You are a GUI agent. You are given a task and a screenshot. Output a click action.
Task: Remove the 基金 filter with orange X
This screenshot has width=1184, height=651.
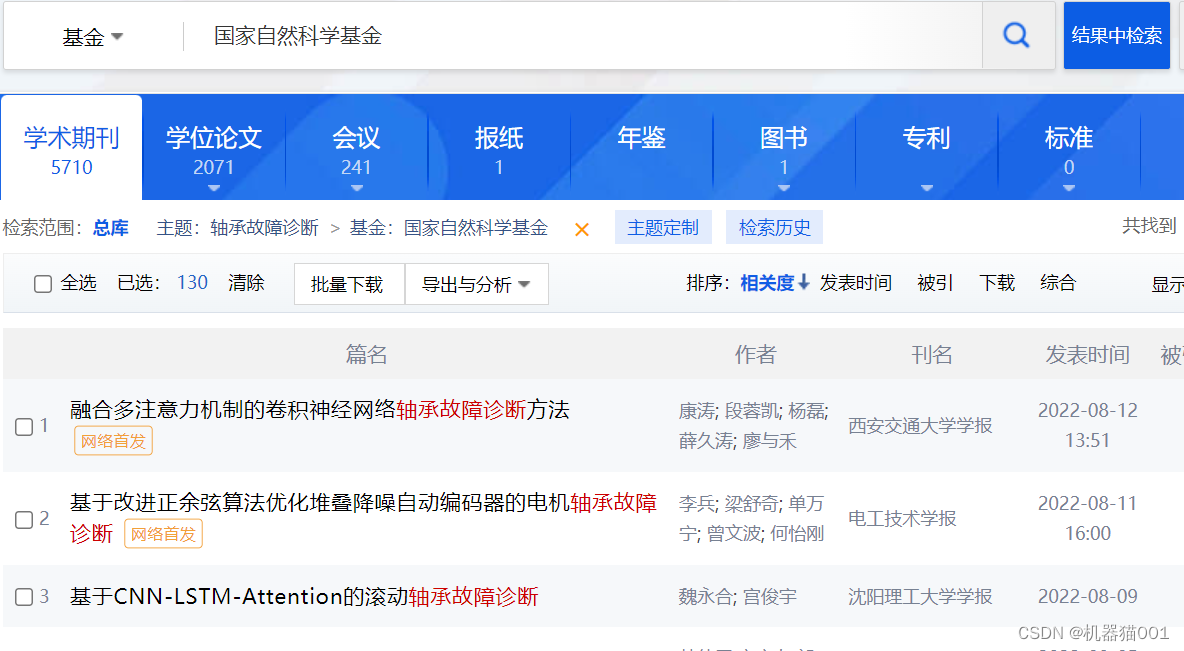tap(581, 230)
